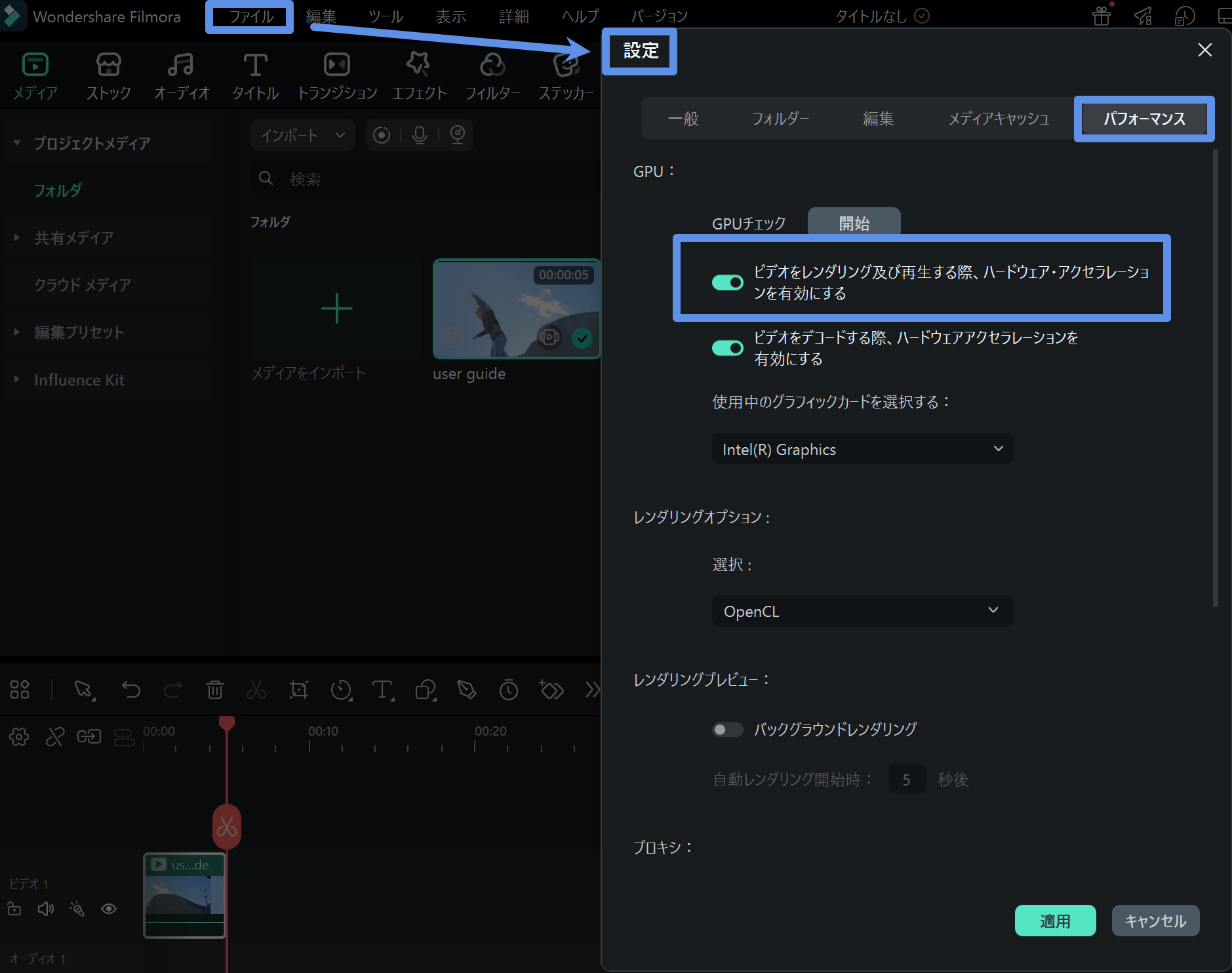Open the フィルター (Filters) panel icon
The image size is (1232, 973).
click(492, 64)
